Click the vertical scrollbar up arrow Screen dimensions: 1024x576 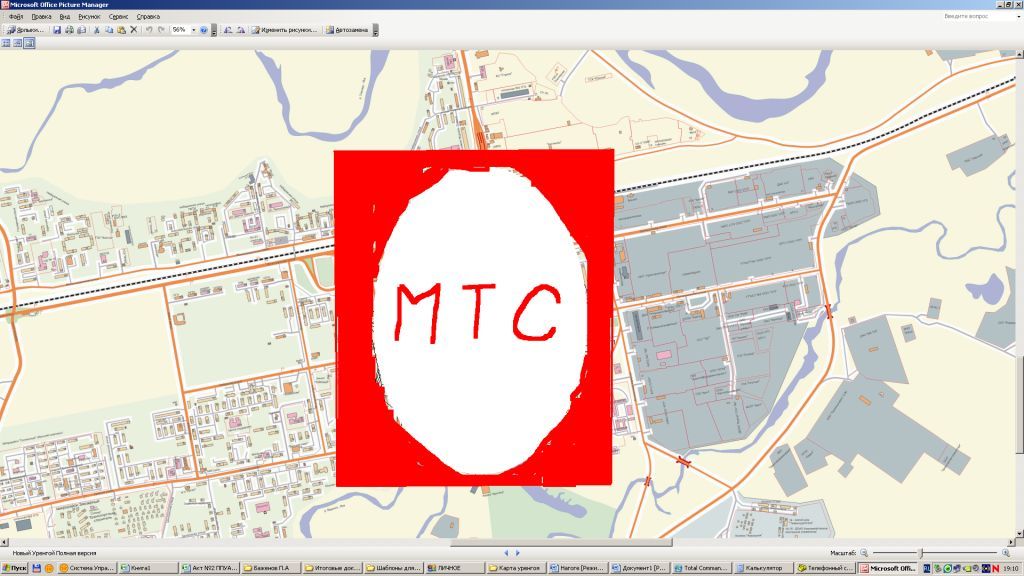[x=1020, y=54]
